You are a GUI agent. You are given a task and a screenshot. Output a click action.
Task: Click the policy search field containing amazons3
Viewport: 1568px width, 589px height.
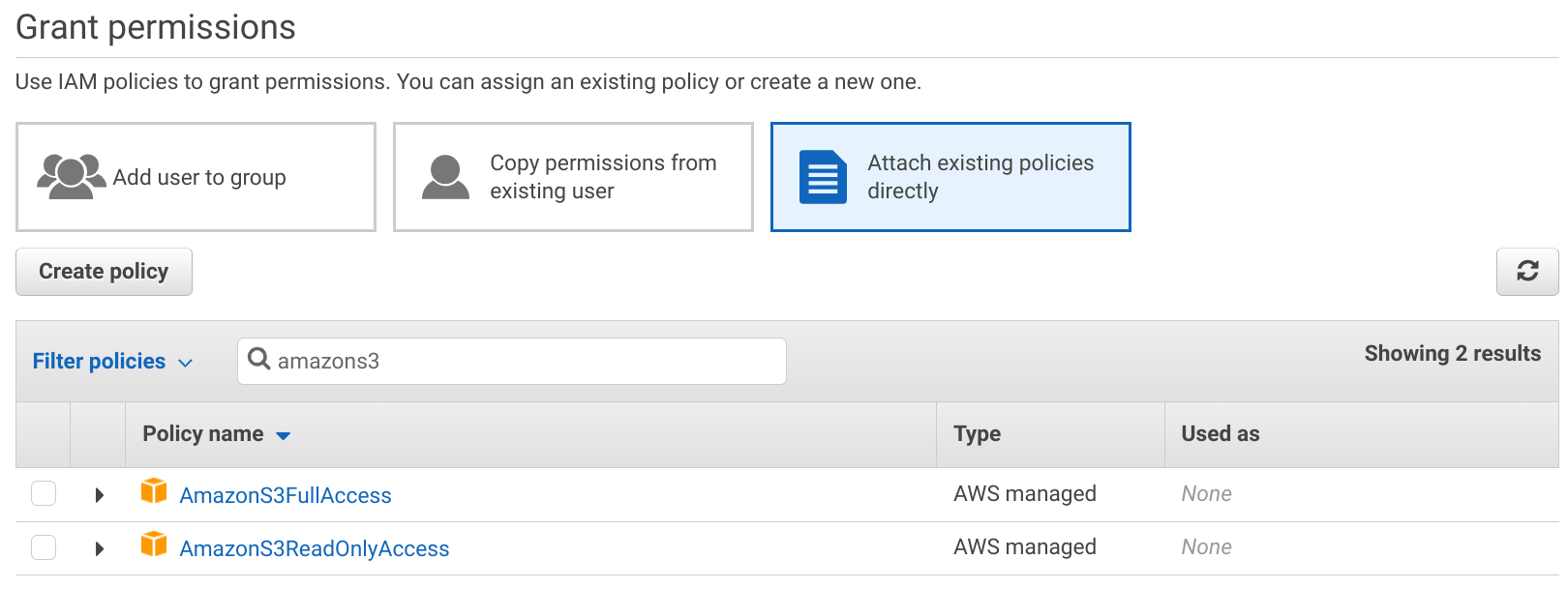tap(512, 361)
